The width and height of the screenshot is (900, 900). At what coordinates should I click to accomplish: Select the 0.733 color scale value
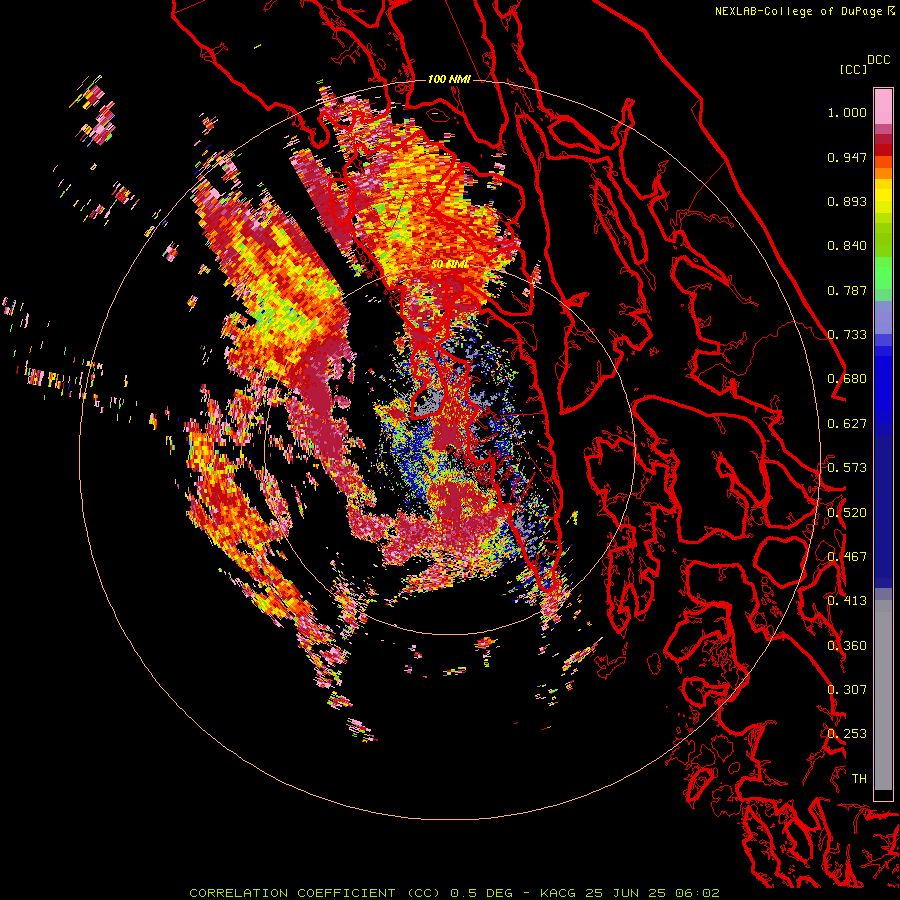[847, 335]
